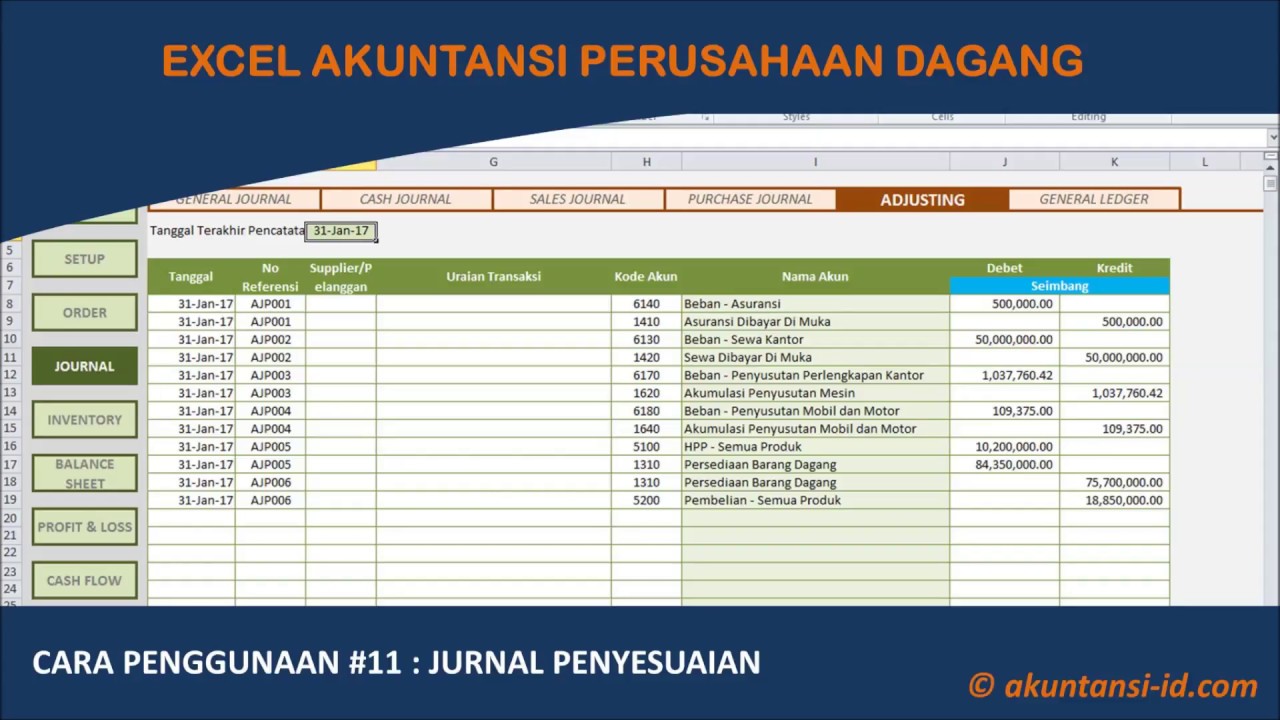Screen dimensions: 1280x720
Task: Click account code 1410
Action: (646, 322)
